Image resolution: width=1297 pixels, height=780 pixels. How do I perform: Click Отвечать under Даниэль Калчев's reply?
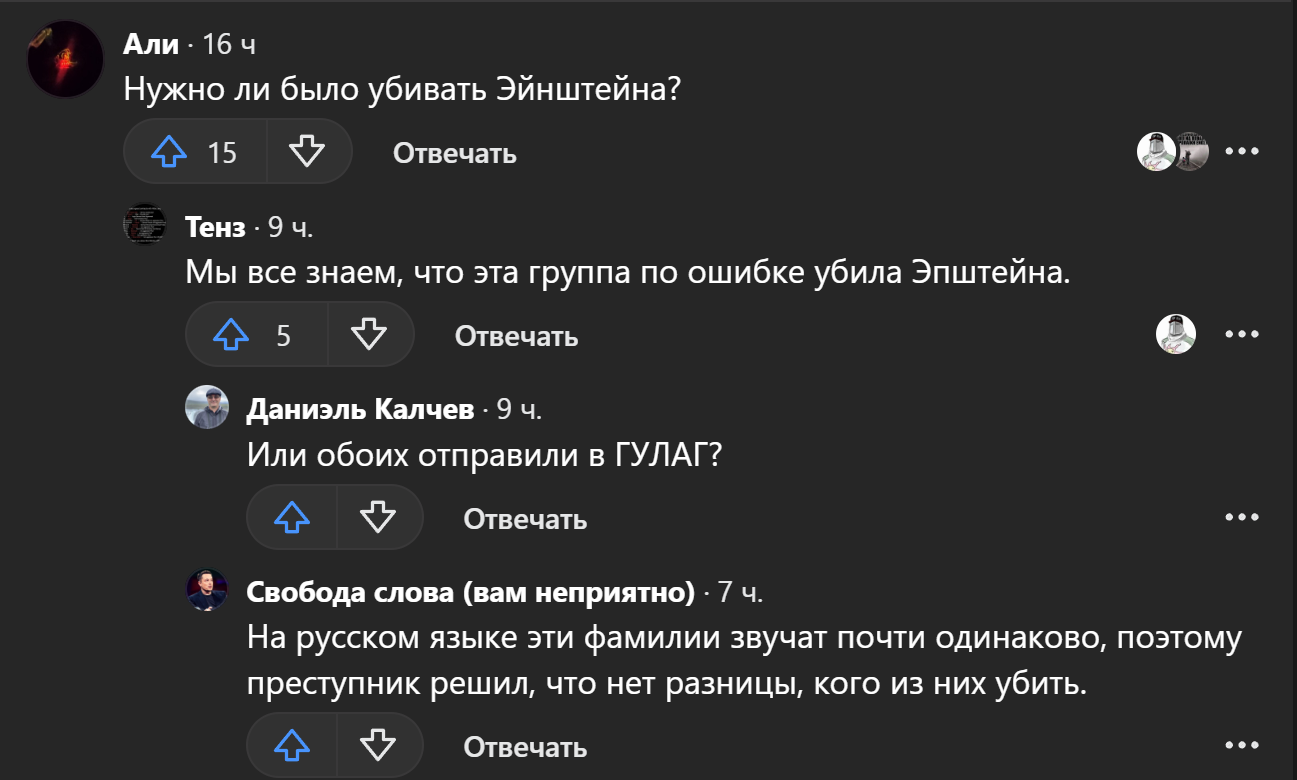click(x=525, y=519)
